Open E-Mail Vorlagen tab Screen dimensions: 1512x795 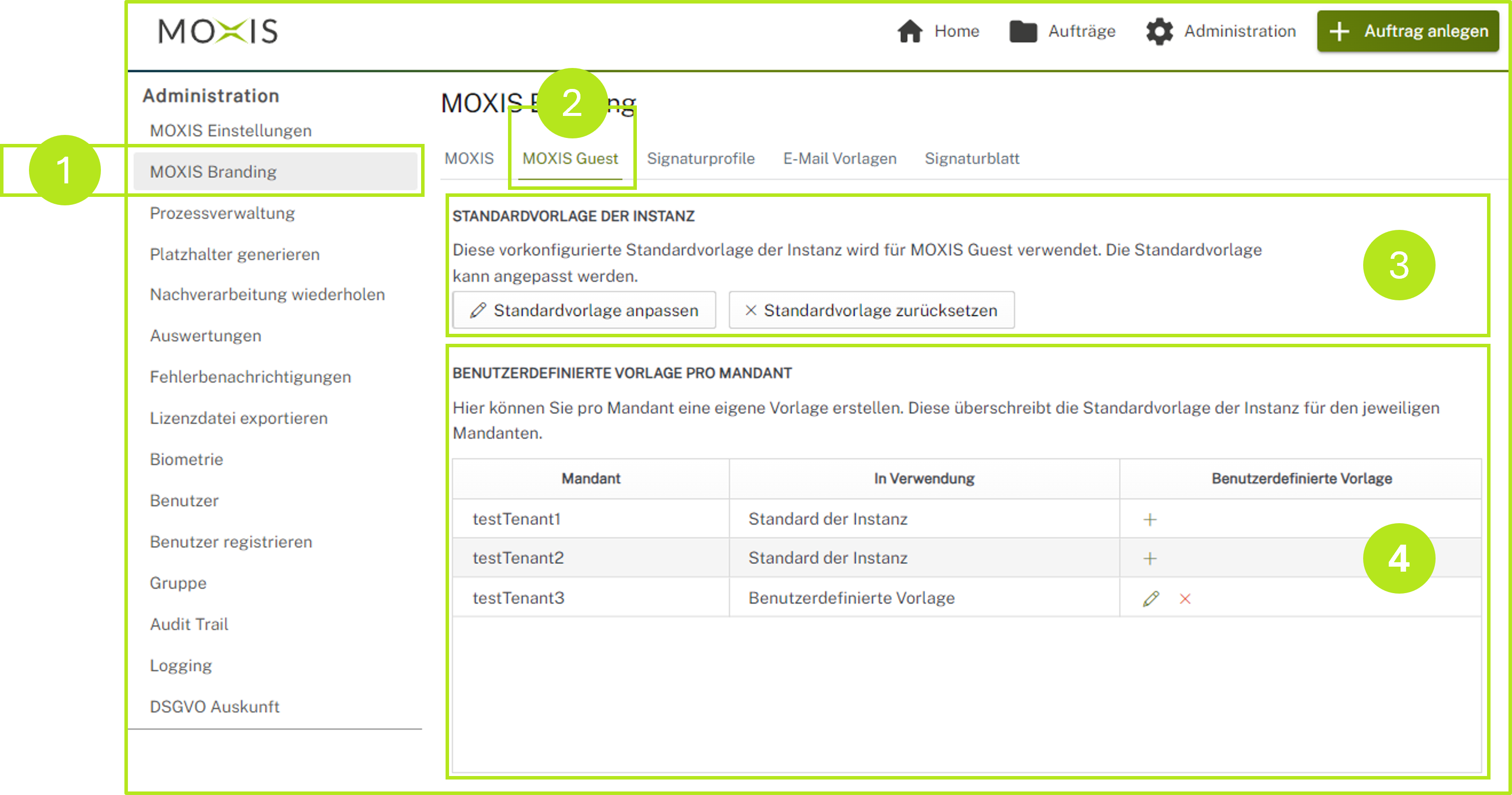tap(840, 158)
